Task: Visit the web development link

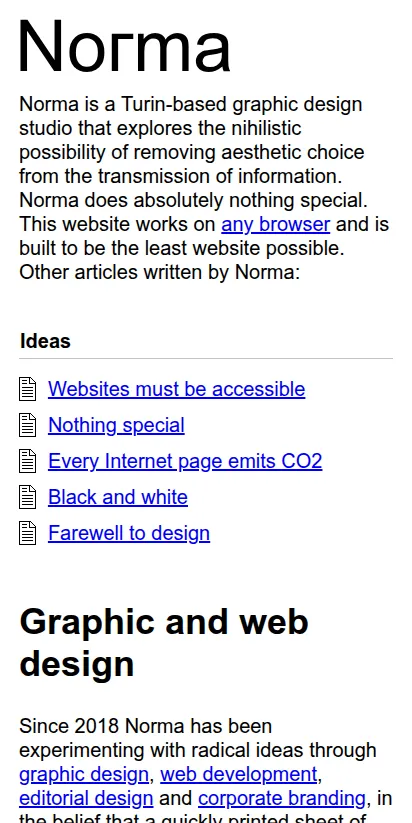Action: point(238,774)
